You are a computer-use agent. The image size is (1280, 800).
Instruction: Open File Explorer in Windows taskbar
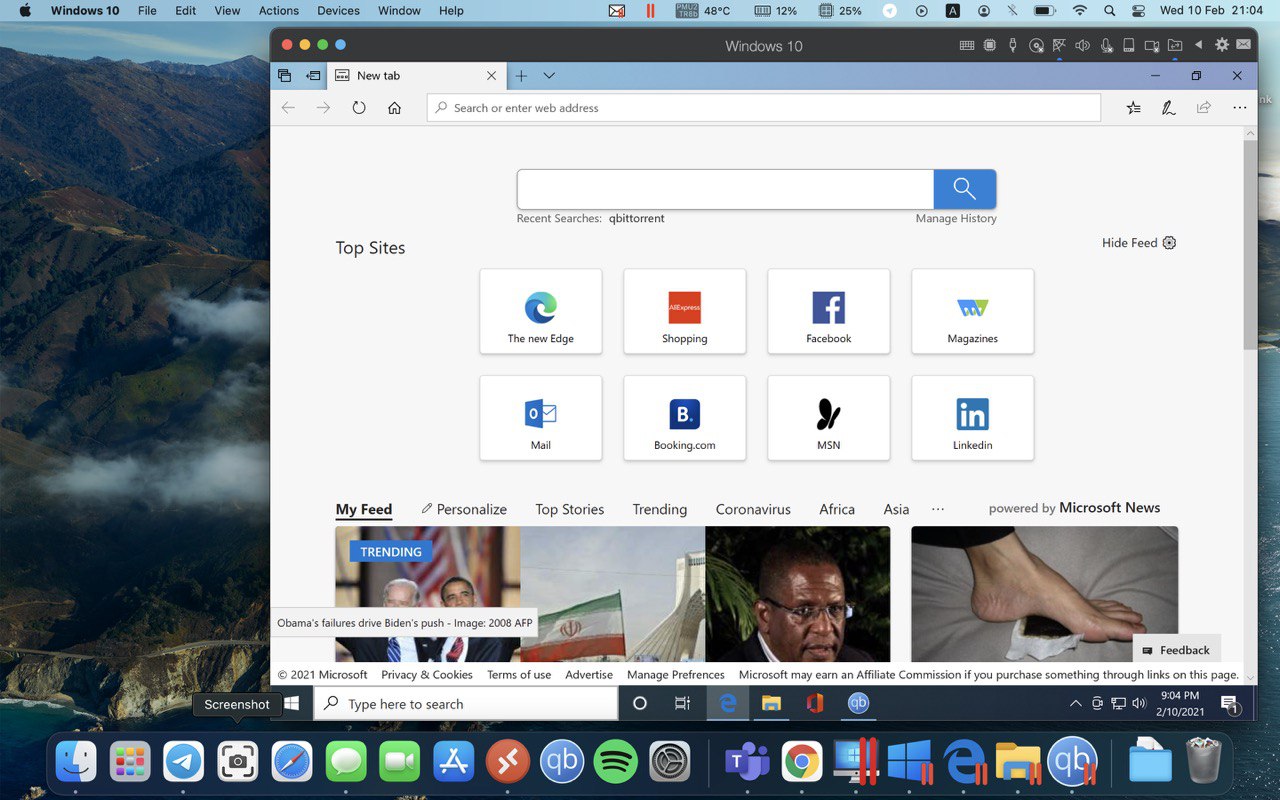point(771,704)
